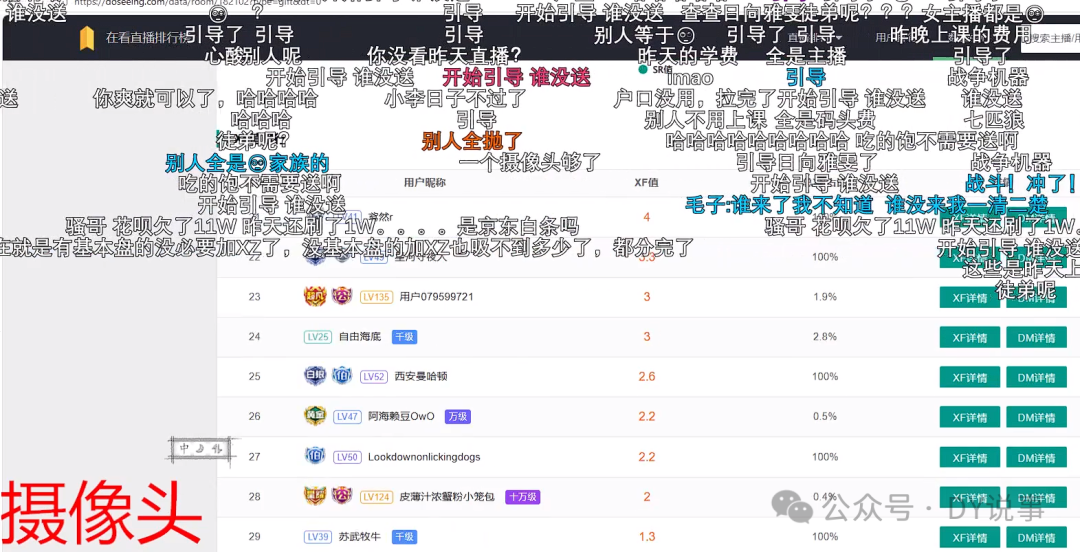The width and height of the screenshot is (1080, 552).
Task: Click rank number 25
Action: (x=255, y=377)
